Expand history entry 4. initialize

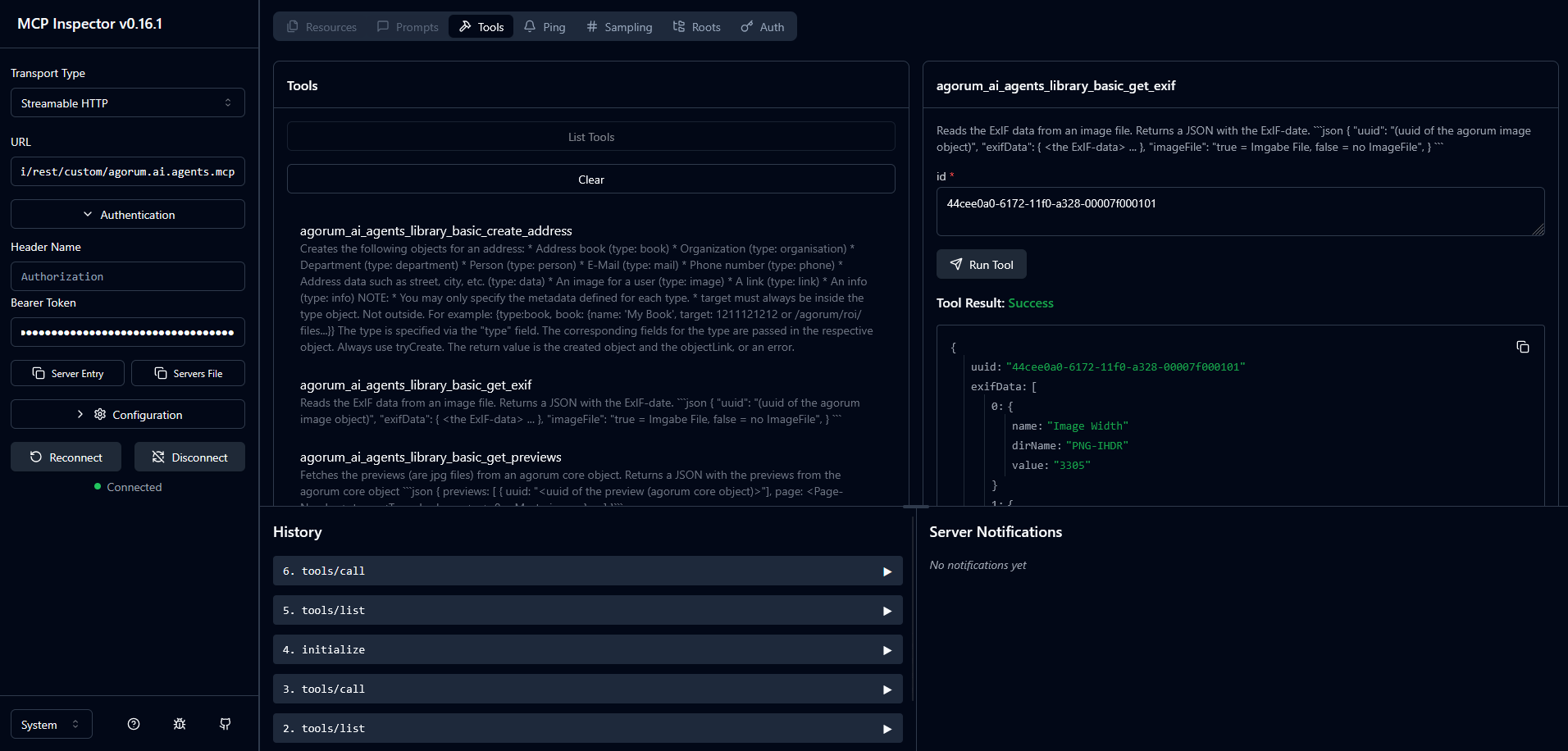588,649
